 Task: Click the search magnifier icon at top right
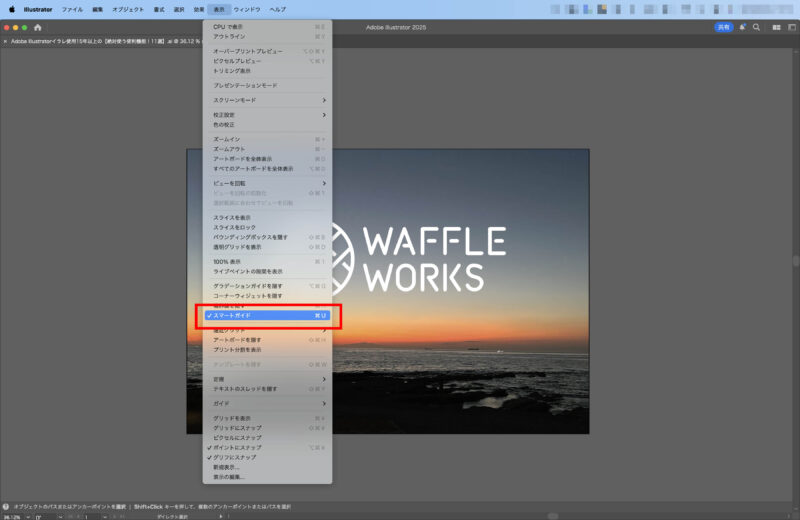click(756, 27)
